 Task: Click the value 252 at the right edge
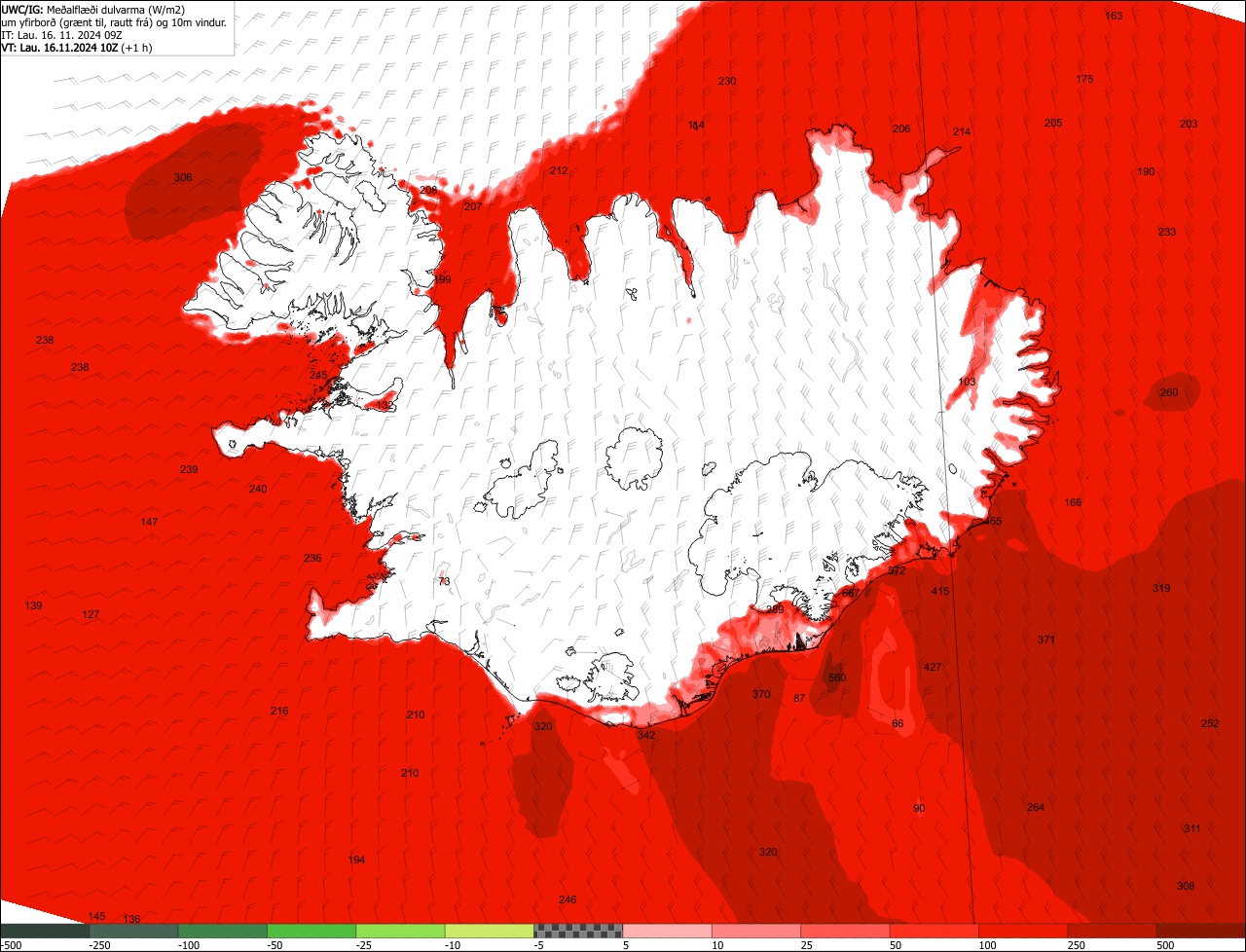(x=1210, y=723)
